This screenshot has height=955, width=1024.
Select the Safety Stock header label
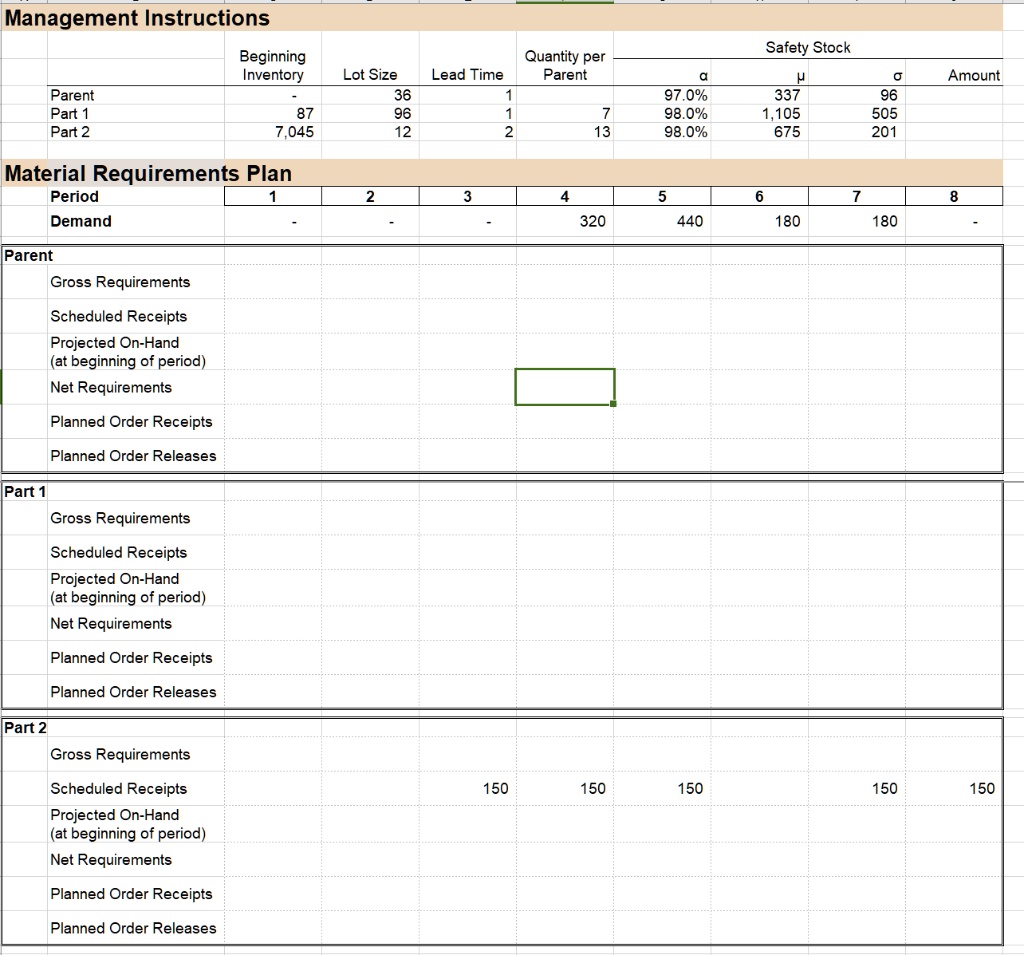pyautogui.click(x=808, y=47)
